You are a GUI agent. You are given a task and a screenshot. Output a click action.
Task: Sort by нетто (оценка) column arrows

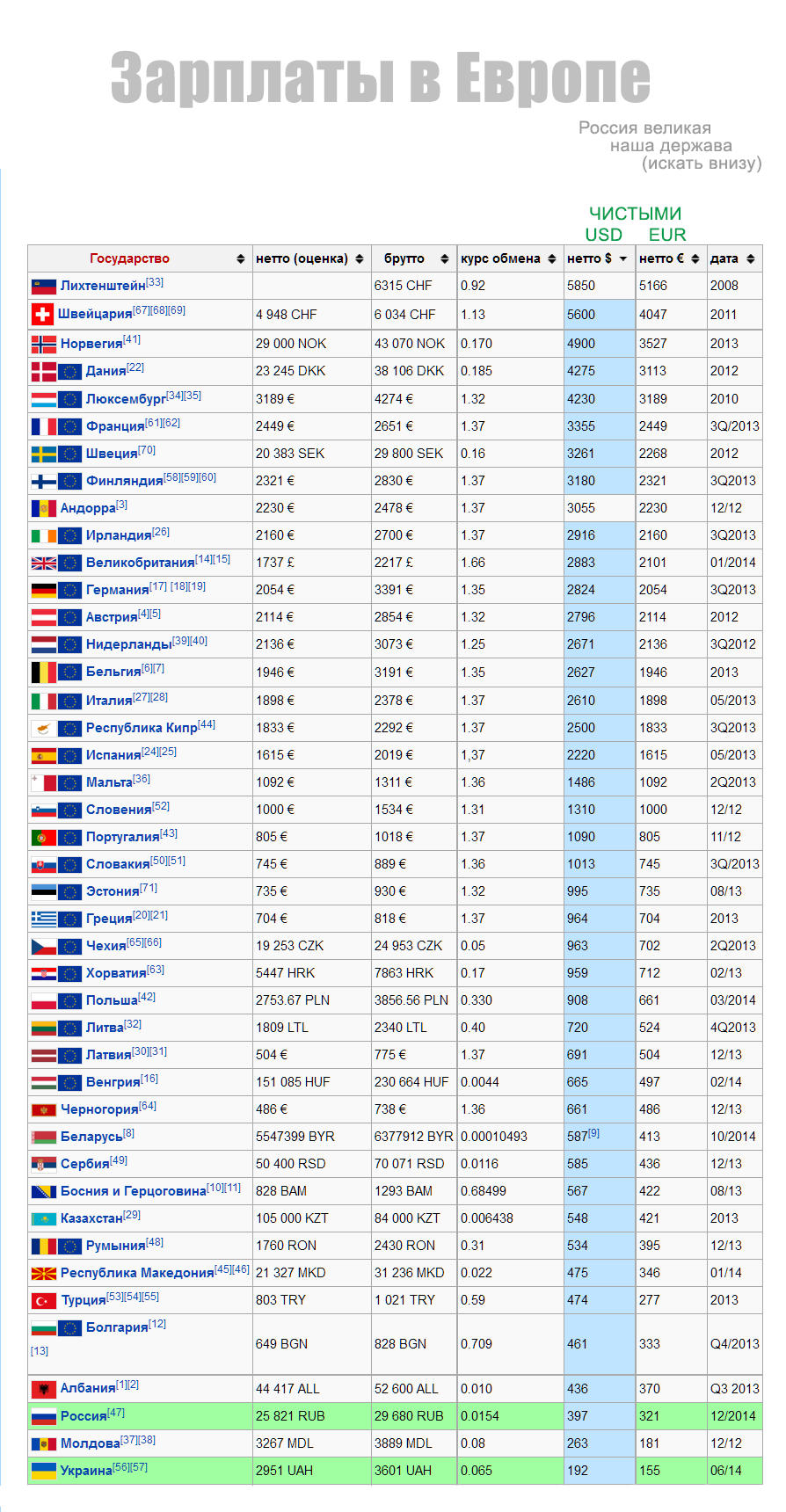pos(359,258)
